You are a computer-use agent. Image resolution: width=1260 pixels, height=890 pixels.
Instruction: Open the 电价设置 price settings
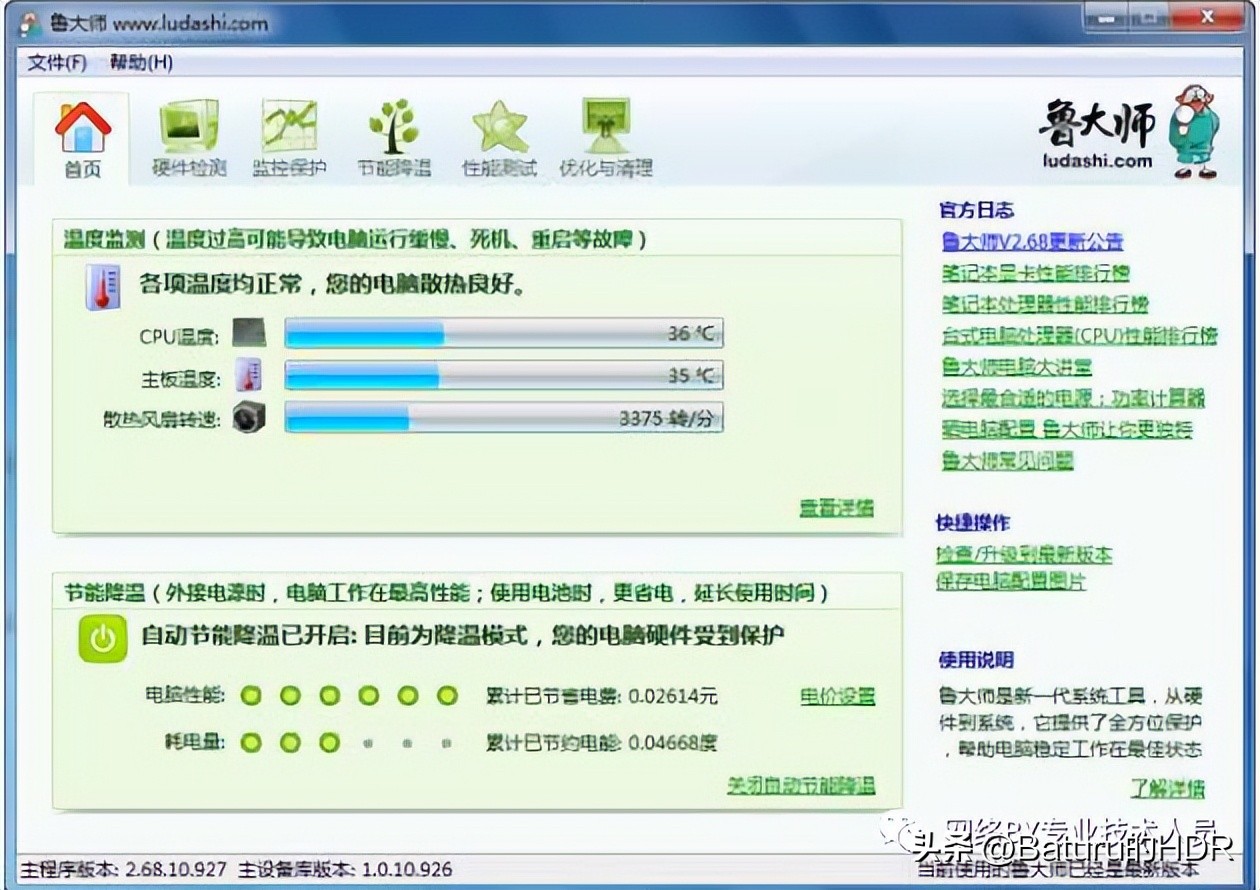tap(840, 695)
